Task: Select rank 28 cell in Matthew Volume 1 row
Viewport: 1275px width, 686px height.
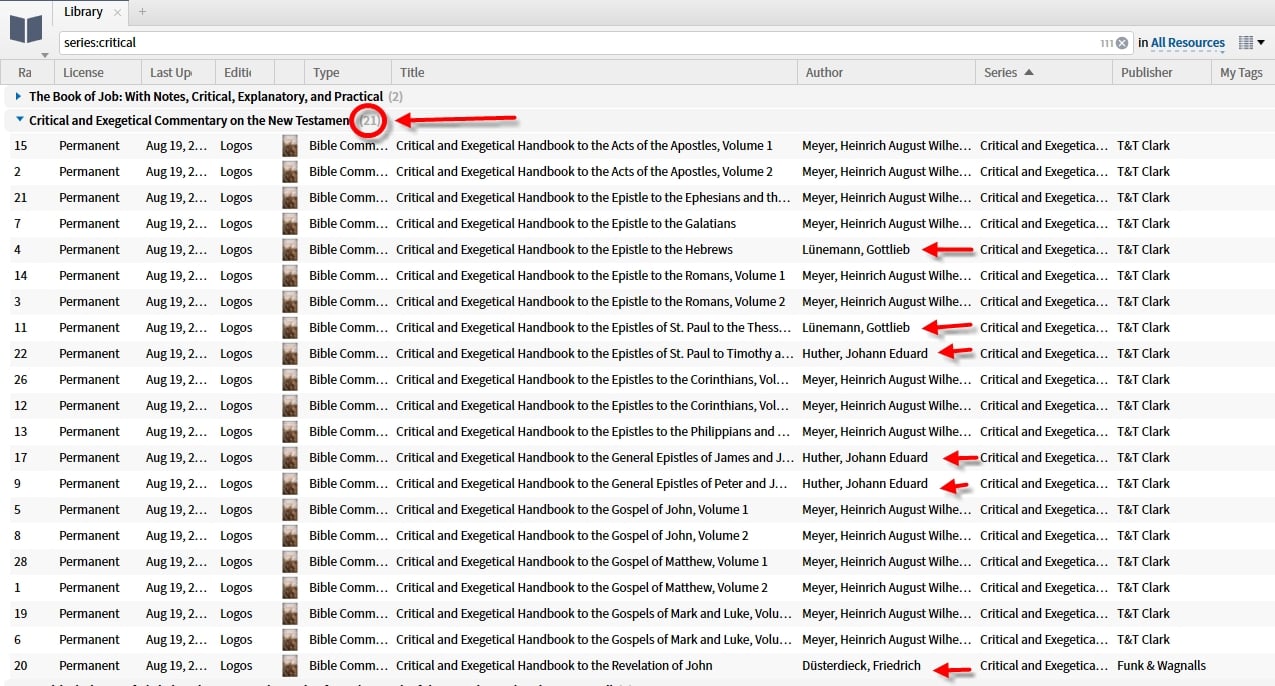Action: pyautogui.click(x=20, y=561)
